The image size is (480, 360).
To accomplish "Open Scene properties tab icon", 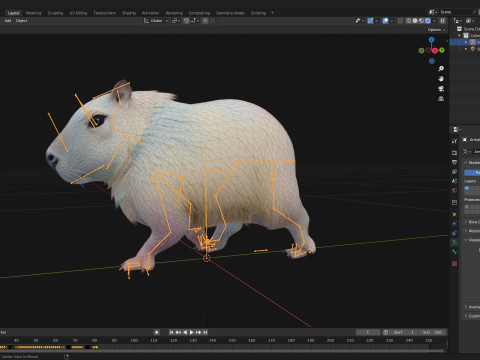I will (454, 181).
